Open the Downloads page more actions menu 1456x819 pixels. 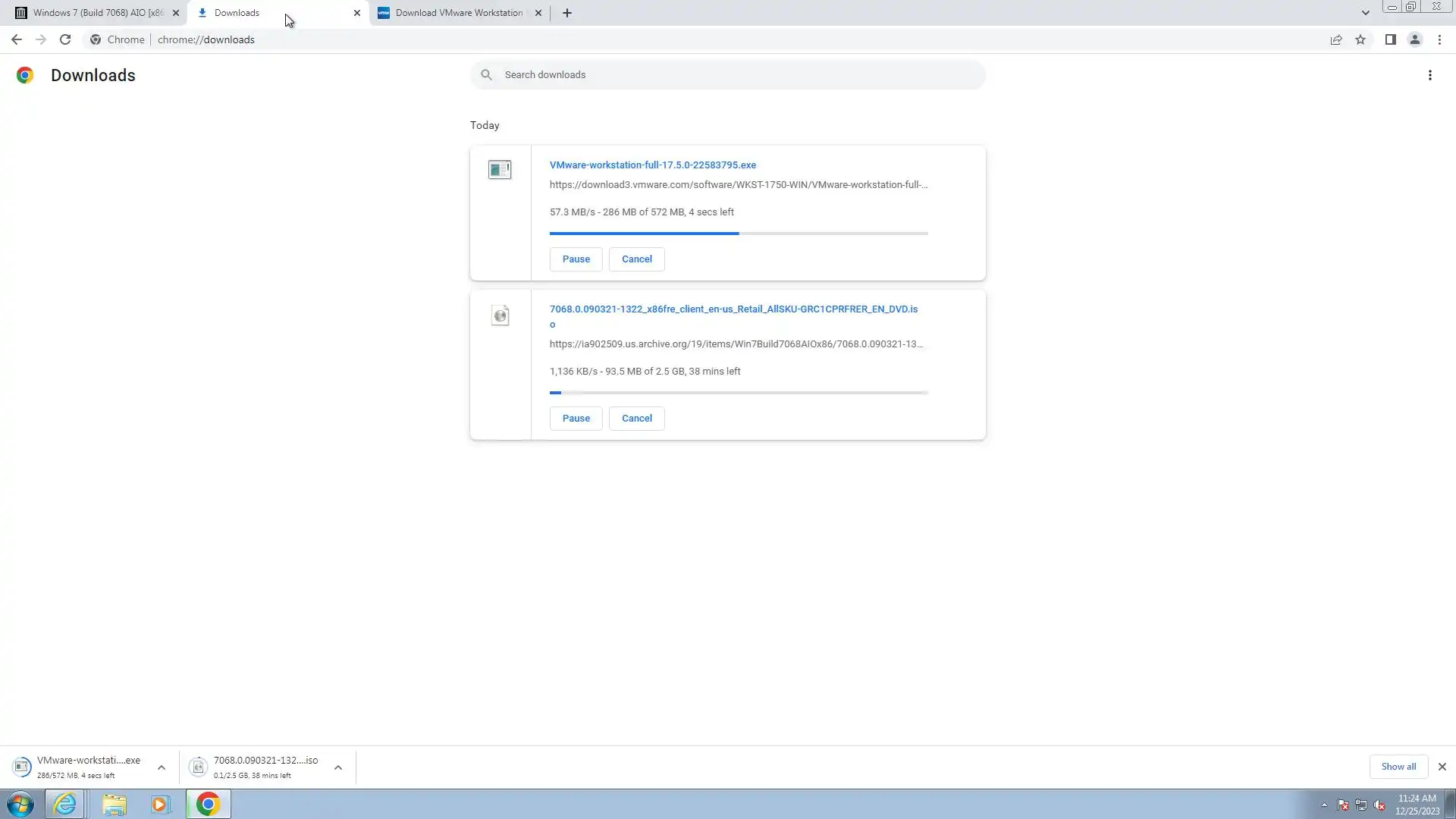click(1429, 75)
